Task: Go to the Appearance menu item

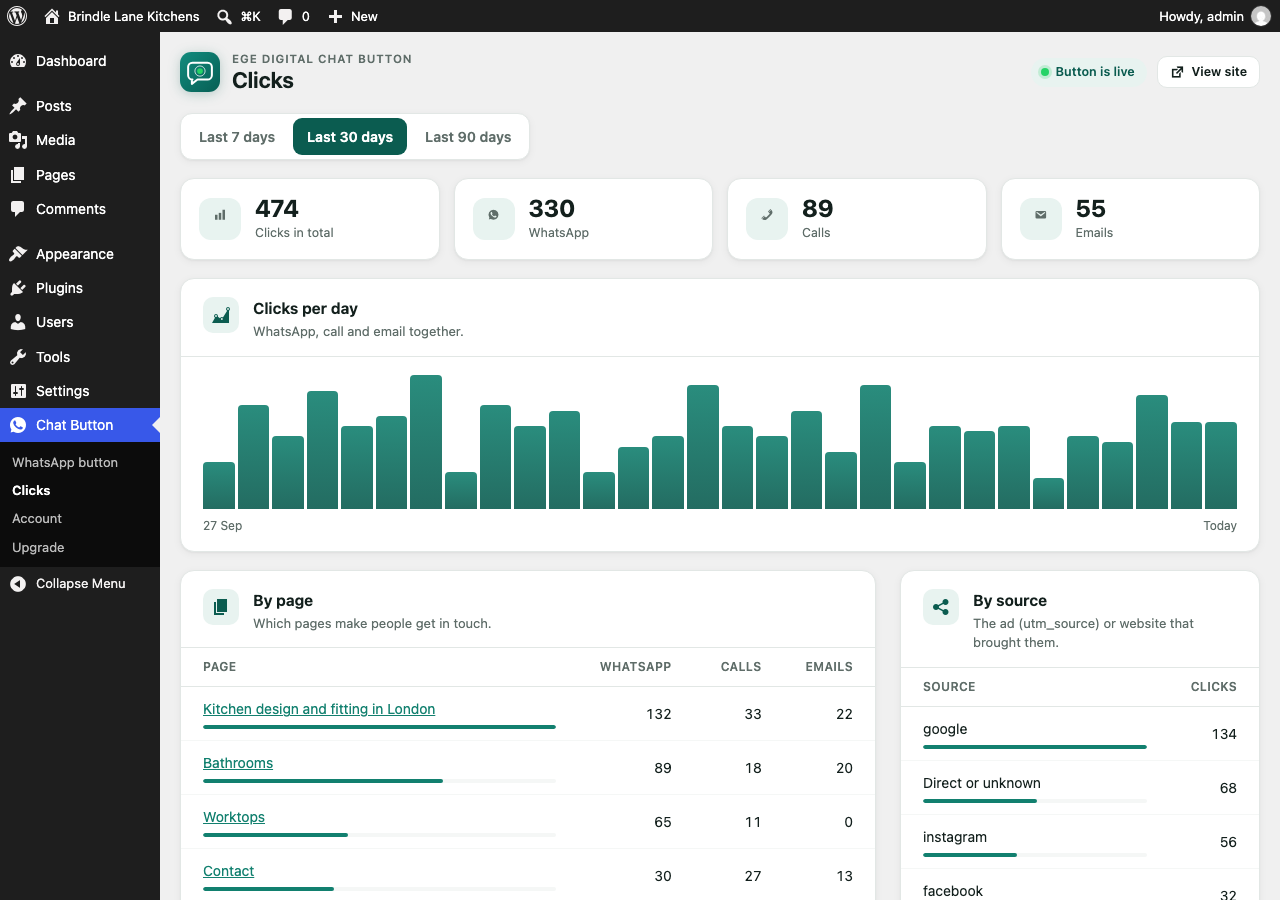Action: (x=80, y=254)
